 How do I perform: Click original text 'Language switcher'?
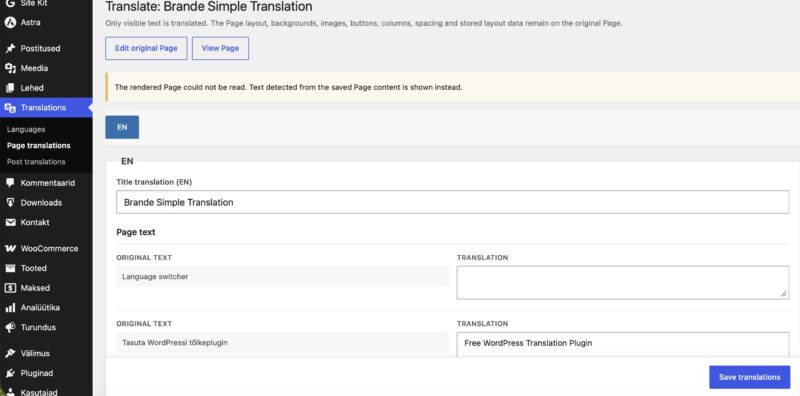coord(155,277)
